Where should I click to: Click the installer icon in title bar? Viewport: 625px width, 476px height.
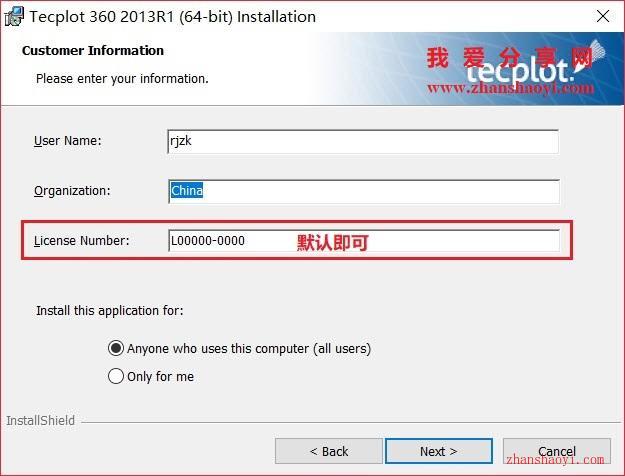pyautogui.click(x=14, y=16)
